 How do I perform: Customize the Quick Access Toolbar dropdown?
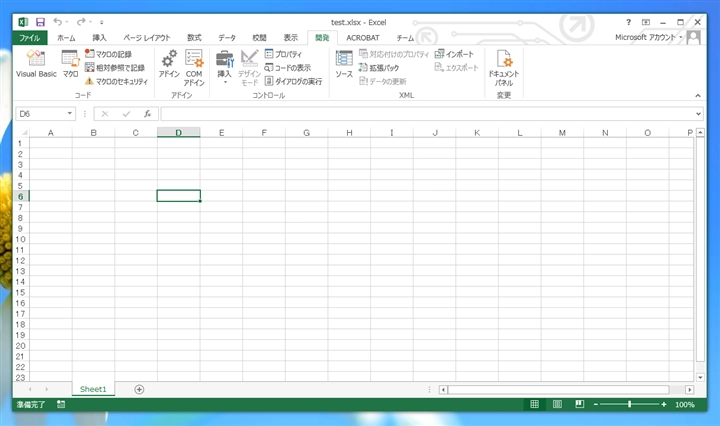click(101, 22)
